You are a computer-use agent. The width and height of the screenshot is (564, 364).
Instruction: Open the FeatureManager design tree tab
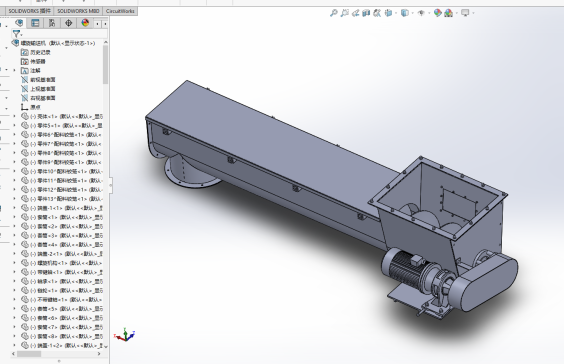(x=19, y=23)
